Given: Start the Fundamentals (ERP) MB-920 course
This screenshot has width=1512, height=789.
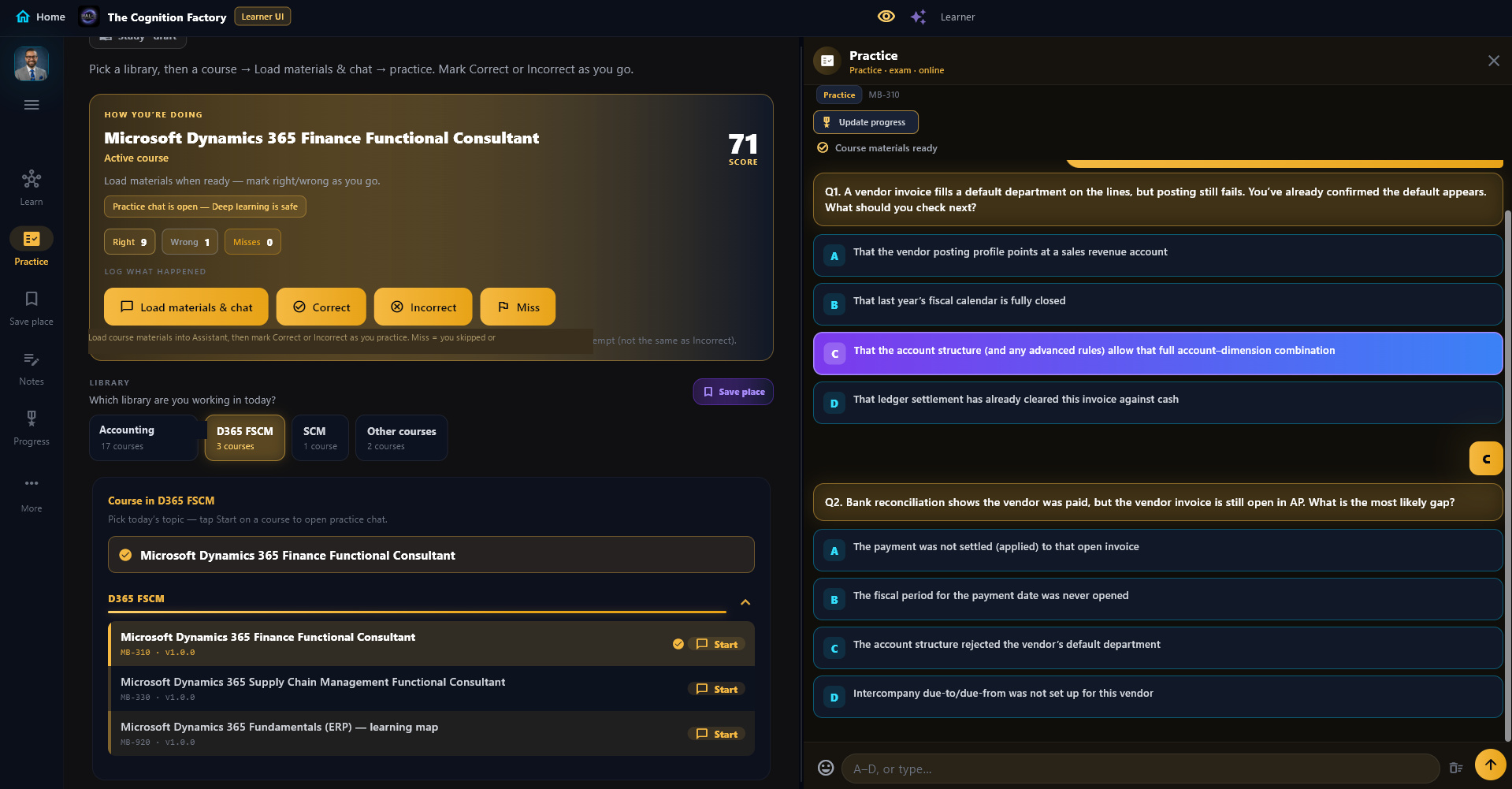Looking at the screenshot, I should [x=717, y=734].
